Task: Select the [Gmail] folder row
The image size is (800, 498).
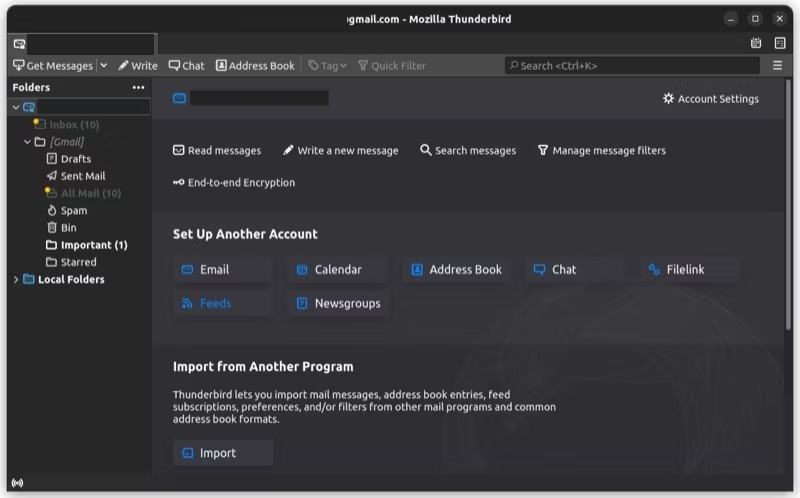Action: click(x=80, y=142)
